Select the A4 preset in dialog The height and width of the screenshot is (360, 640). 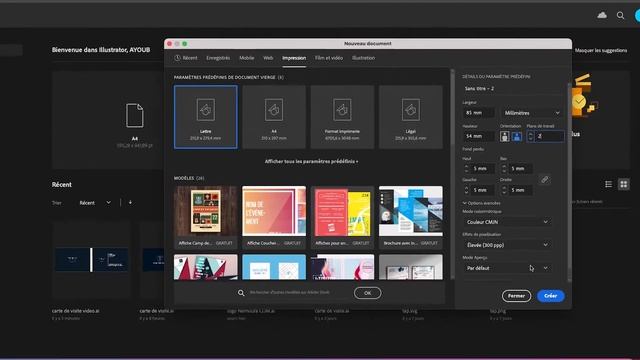coord(274,117)
